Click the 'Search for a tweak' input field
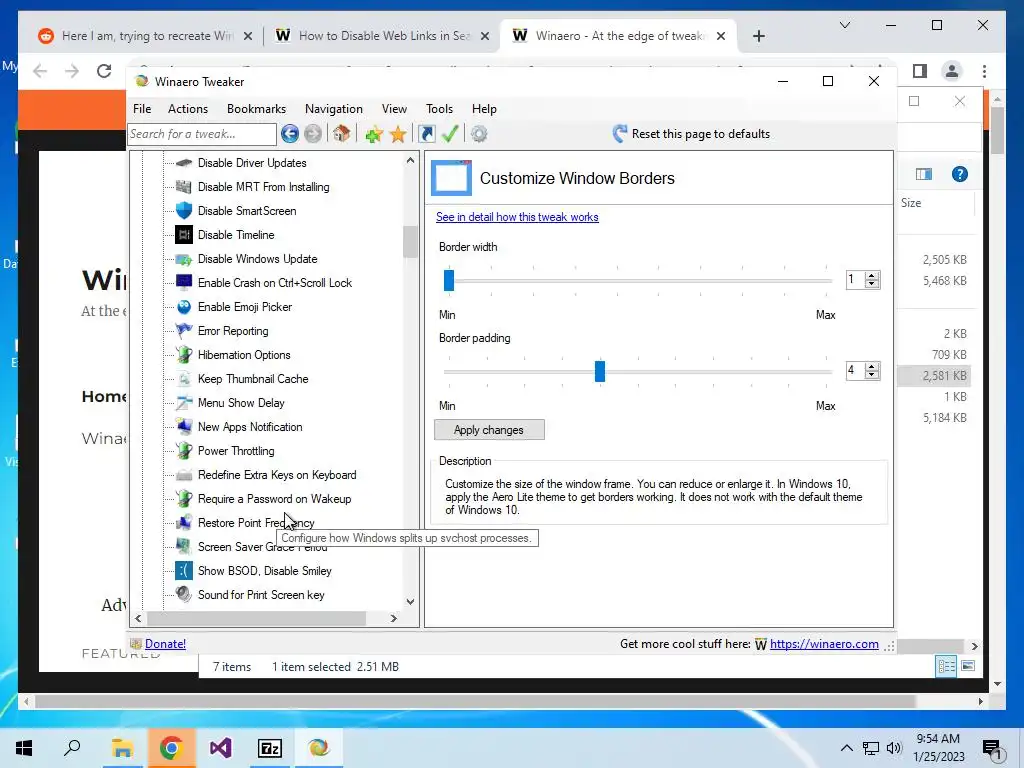1024x768 pixels. (202, 134)
